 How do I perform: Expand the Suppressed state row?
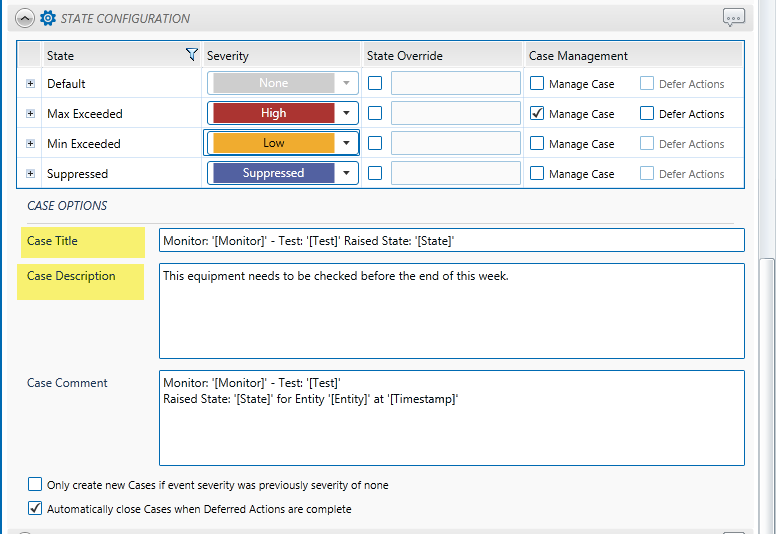tap(30, 174)
